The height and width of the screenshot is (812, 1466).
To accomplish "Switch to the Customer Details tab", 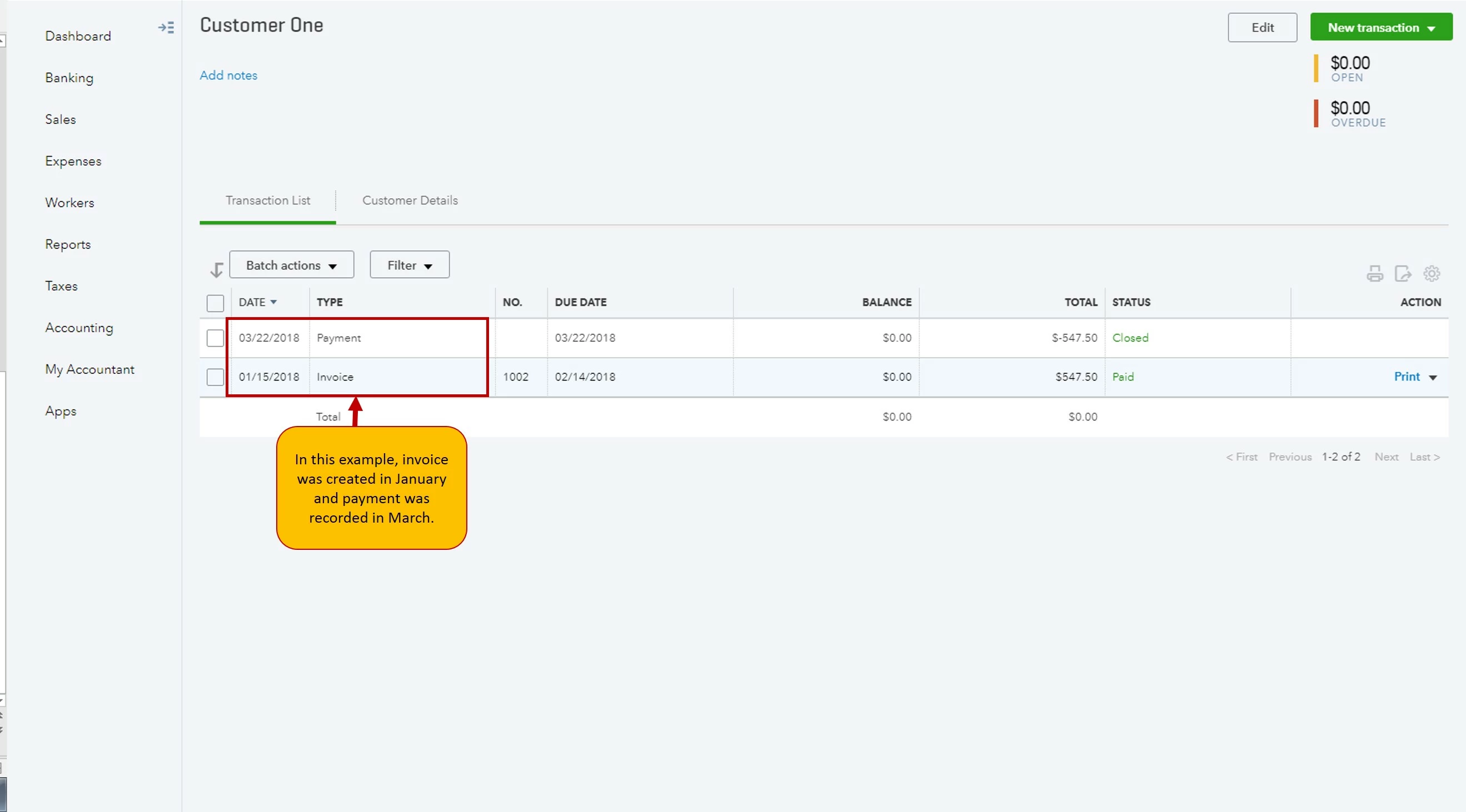I will (x=410, y=200).
